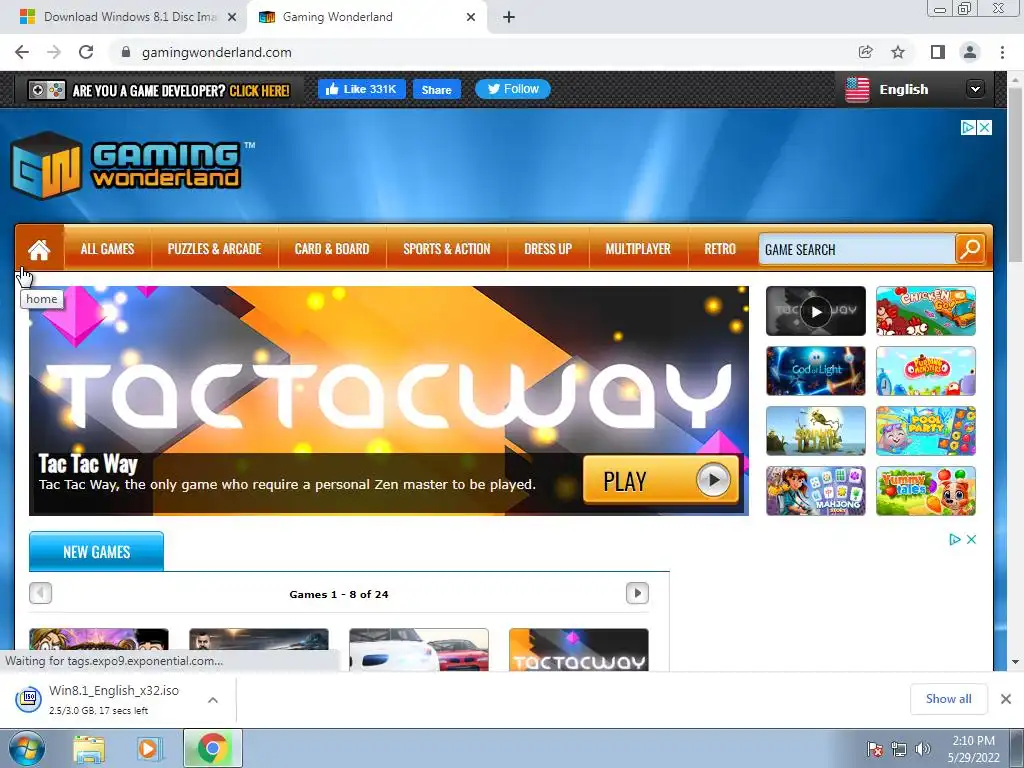Image resolution: width=1024 pixels, height=768 pixels.
Task: Open the RETRO category
Action: point(720,249)
